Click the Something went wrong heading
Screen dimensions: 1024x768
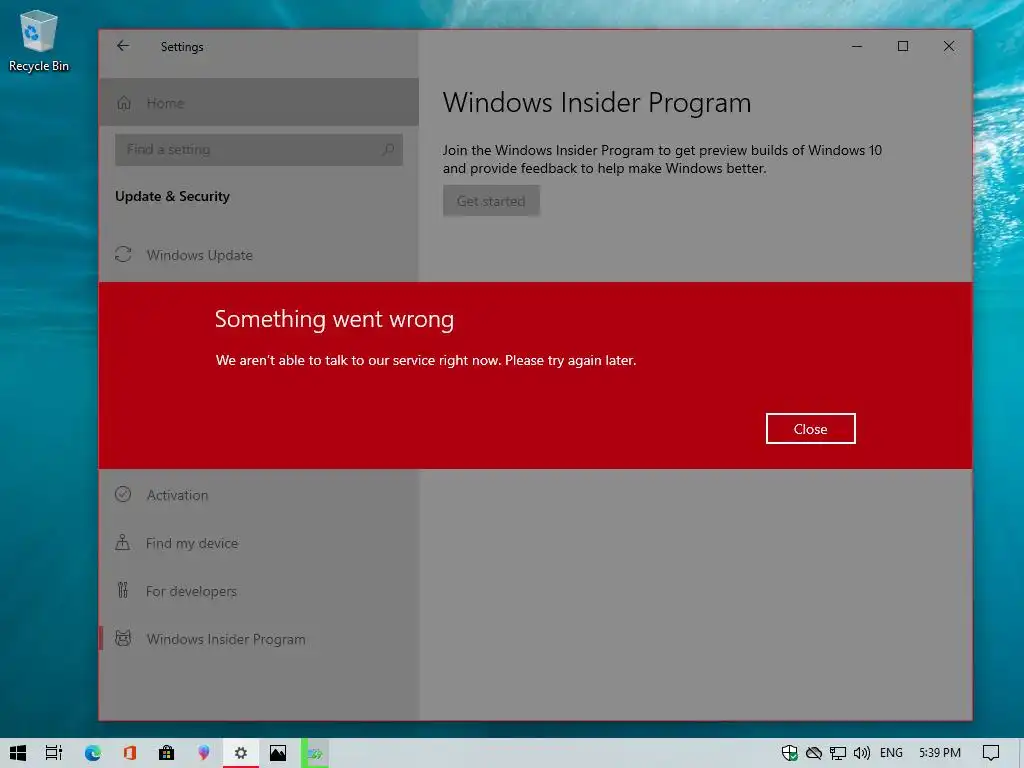(x=334, y=319)
